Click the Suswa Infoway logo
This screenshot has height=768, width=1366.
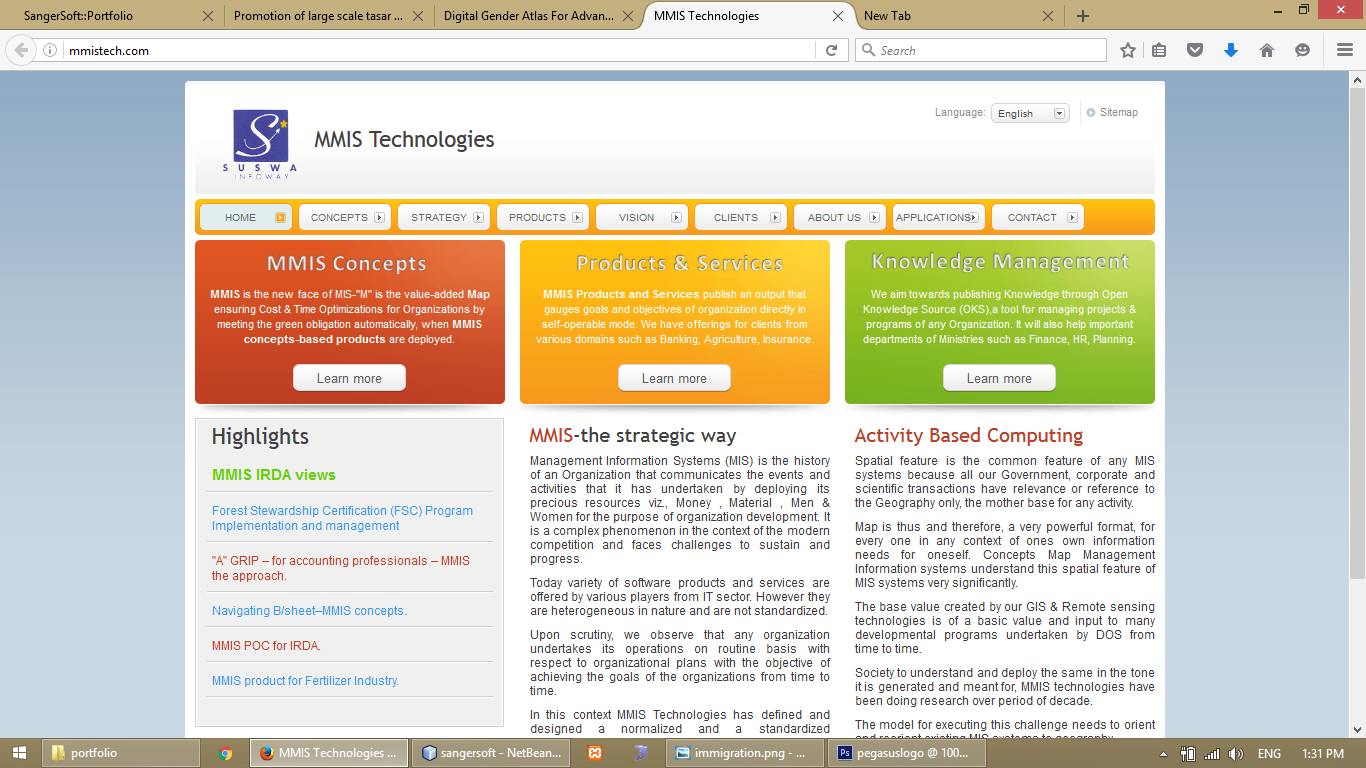260,144
